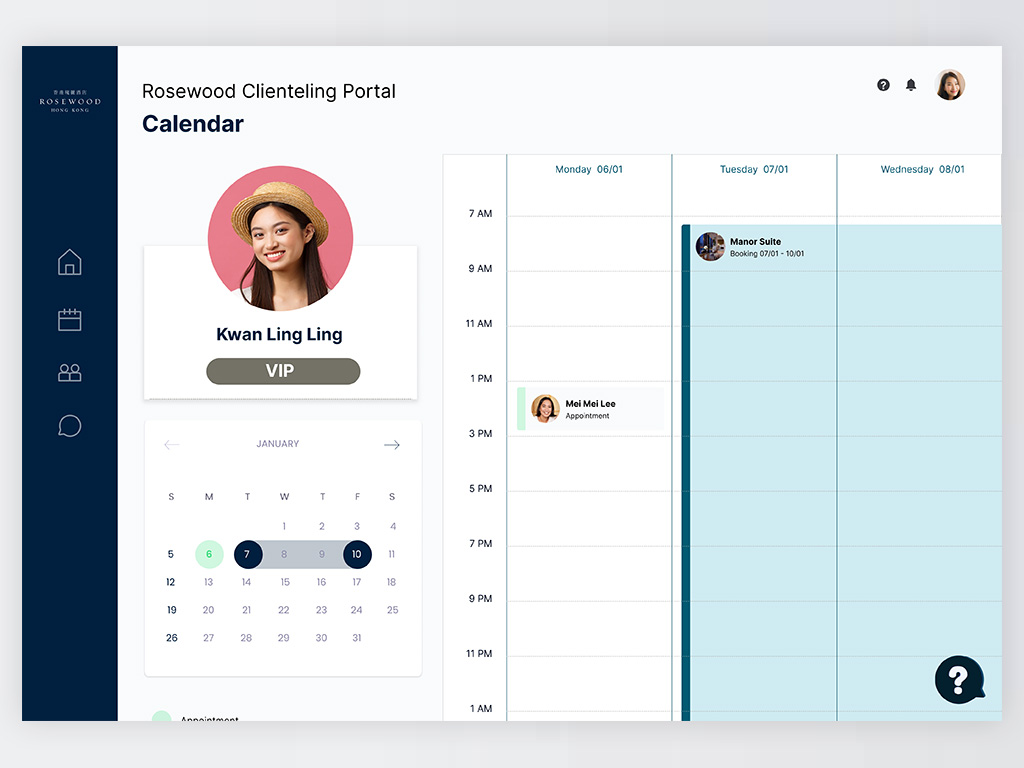Viewport: 1024px width, 768px height.
Task: Pick January 11 in mini calendar
Action: 392,554
